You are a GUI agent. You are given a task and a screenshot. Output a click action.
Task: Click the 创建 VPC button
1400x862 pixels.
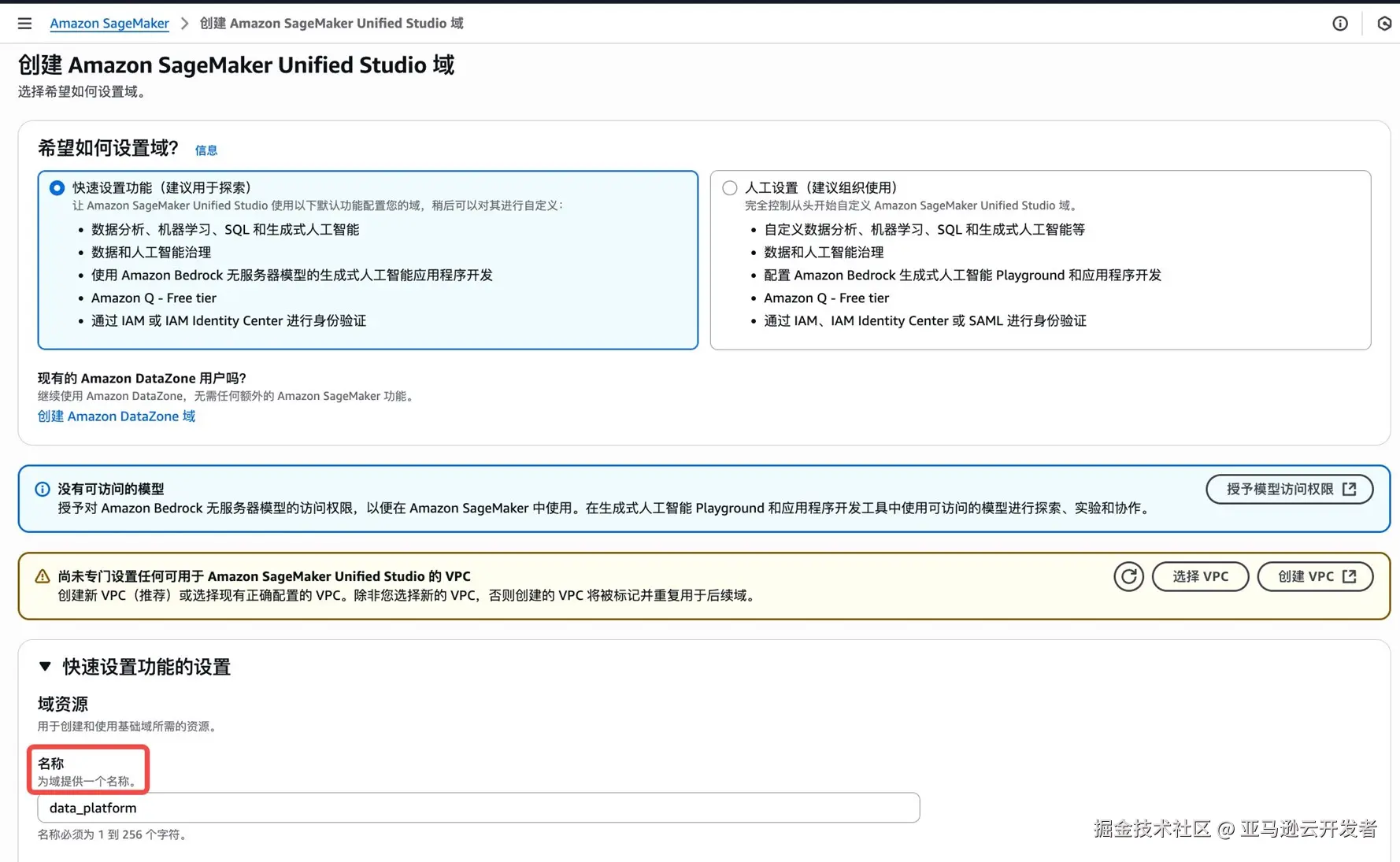click(1315, 576)
